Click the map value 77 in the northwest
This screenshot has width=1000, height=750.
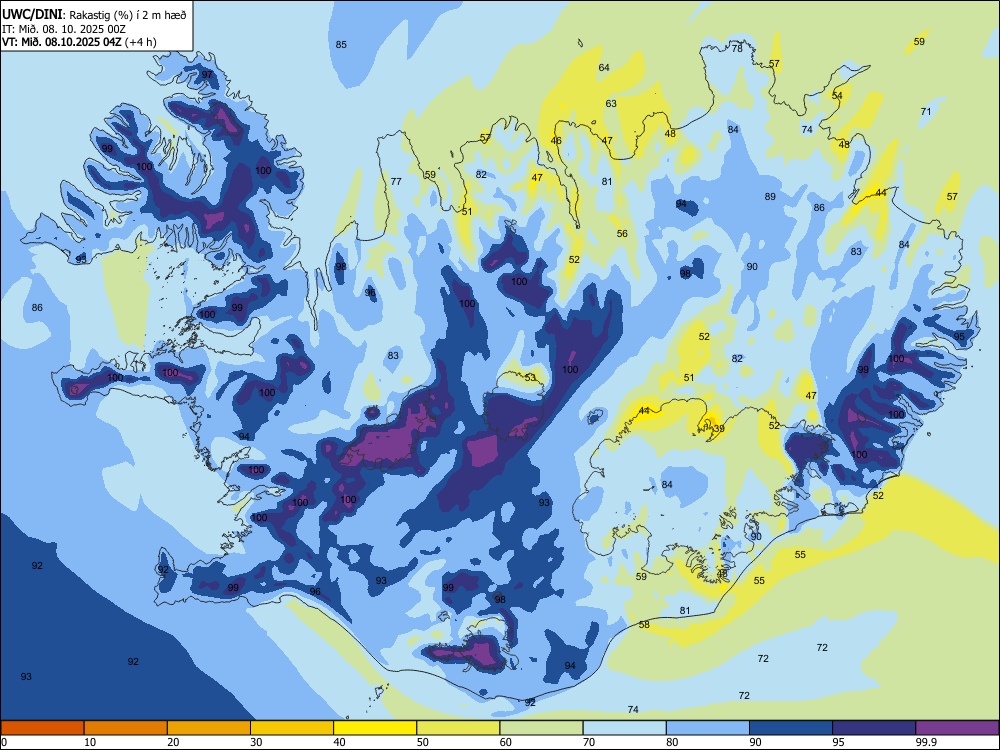coord(396,182)
